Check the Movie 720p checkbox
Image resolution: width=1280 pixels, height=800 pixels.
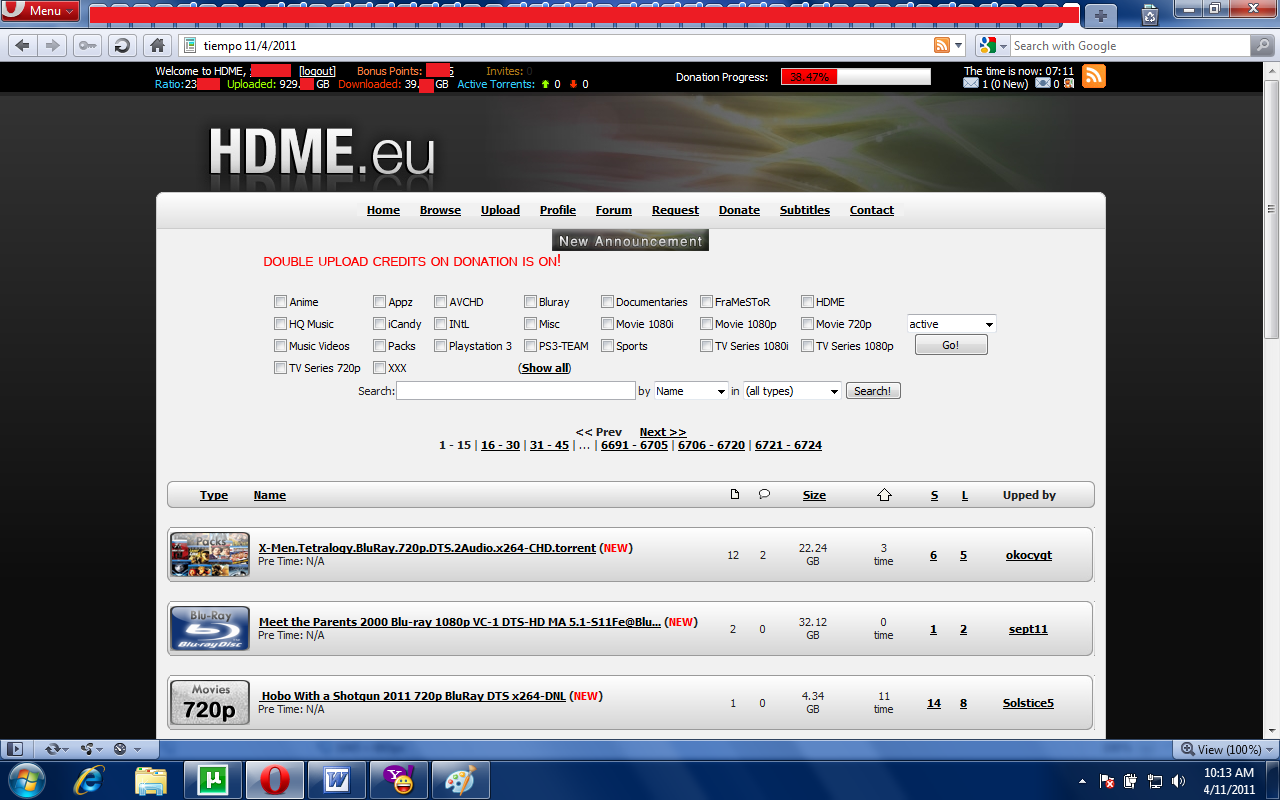[807, 323]
